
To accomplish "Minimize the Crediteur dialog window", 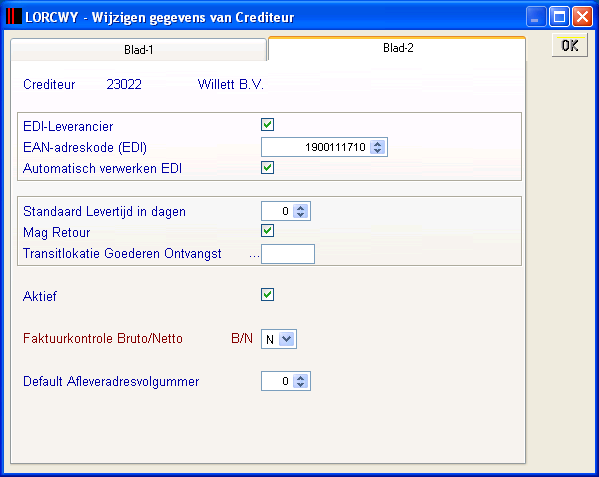I will pyautogui.click(x=536, y=17).
